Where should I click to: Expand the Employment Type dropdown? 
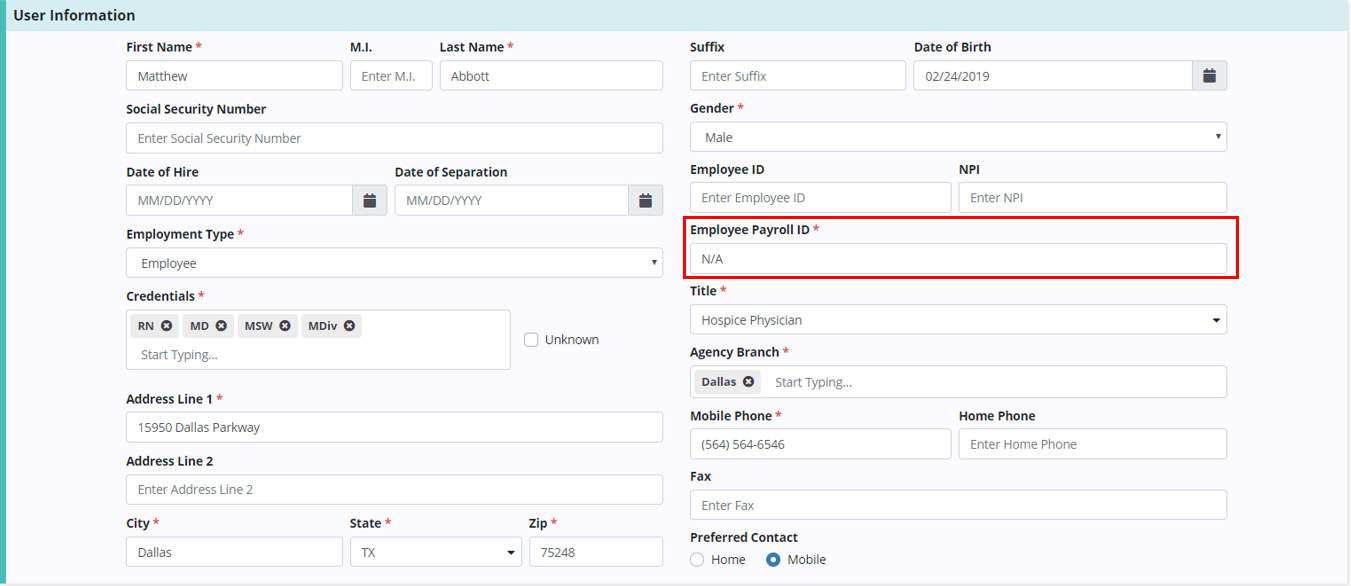394,263
